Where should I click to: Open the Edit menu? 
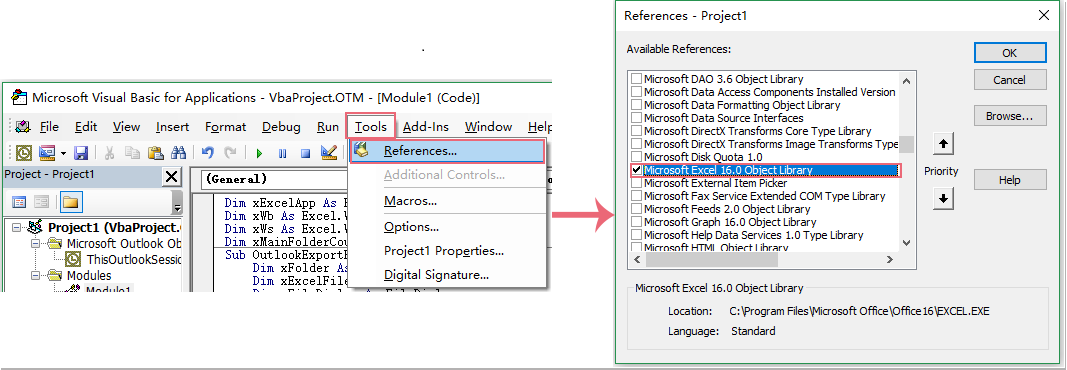[86, 127]
